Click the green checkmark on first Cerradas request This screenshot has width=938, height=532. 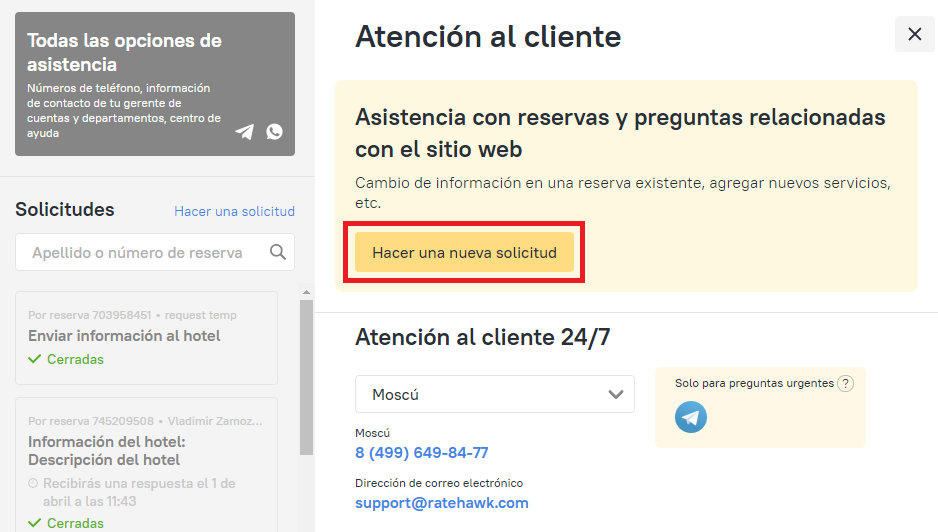[x=35, y=359]
